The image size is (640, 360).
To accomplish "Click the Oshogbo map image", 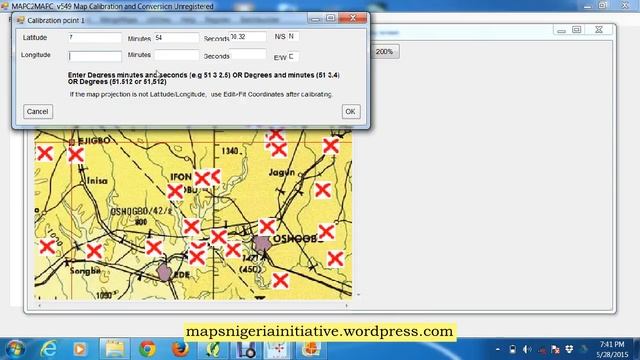I will coord(193,214).
